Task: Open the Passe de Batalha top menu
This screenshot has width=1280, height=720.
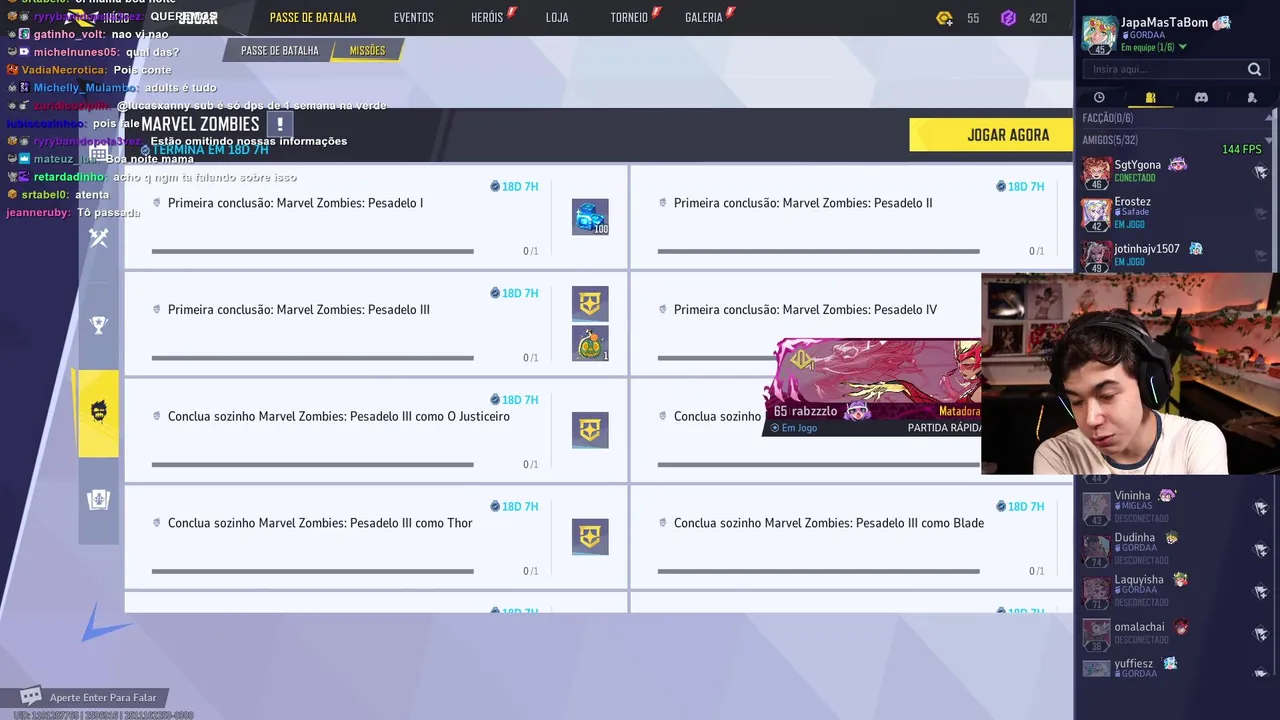Action: click(x=313, y=18)
